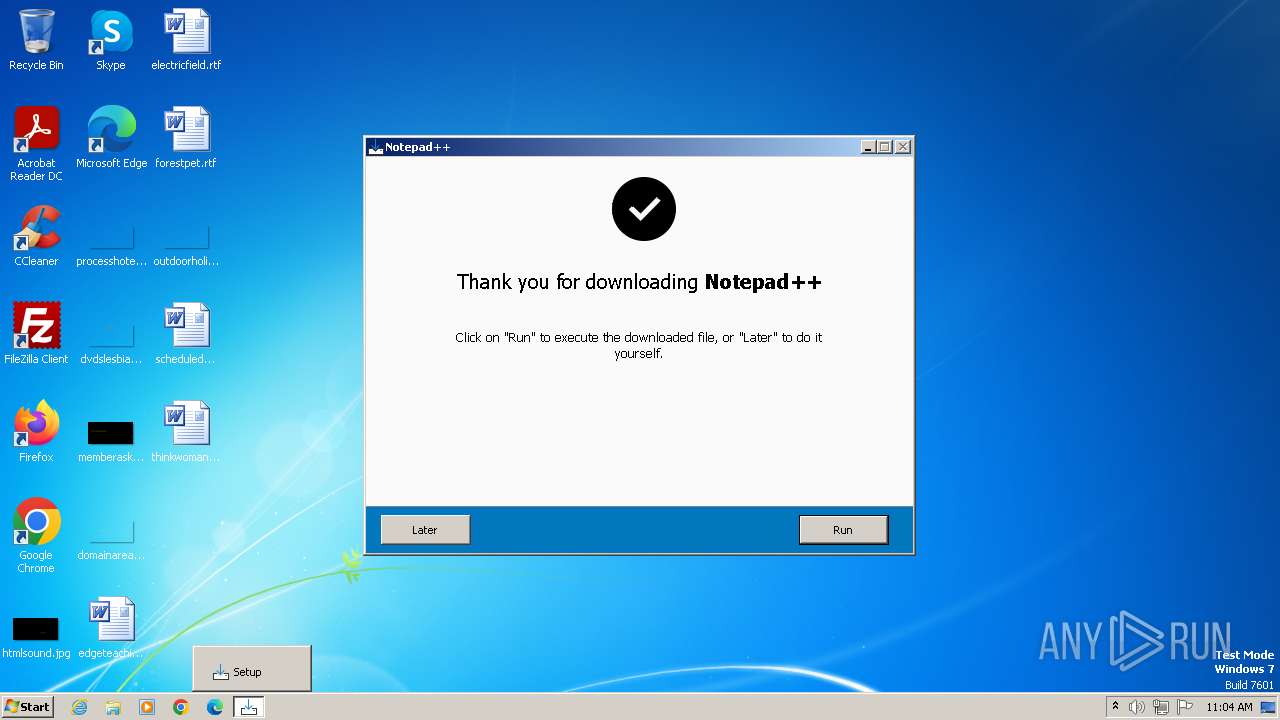Launch Microsoft Edge desktop shortcut
The width and height of the screenshot is (1280, 720).
pyautogui.click(x=111, y=138)
